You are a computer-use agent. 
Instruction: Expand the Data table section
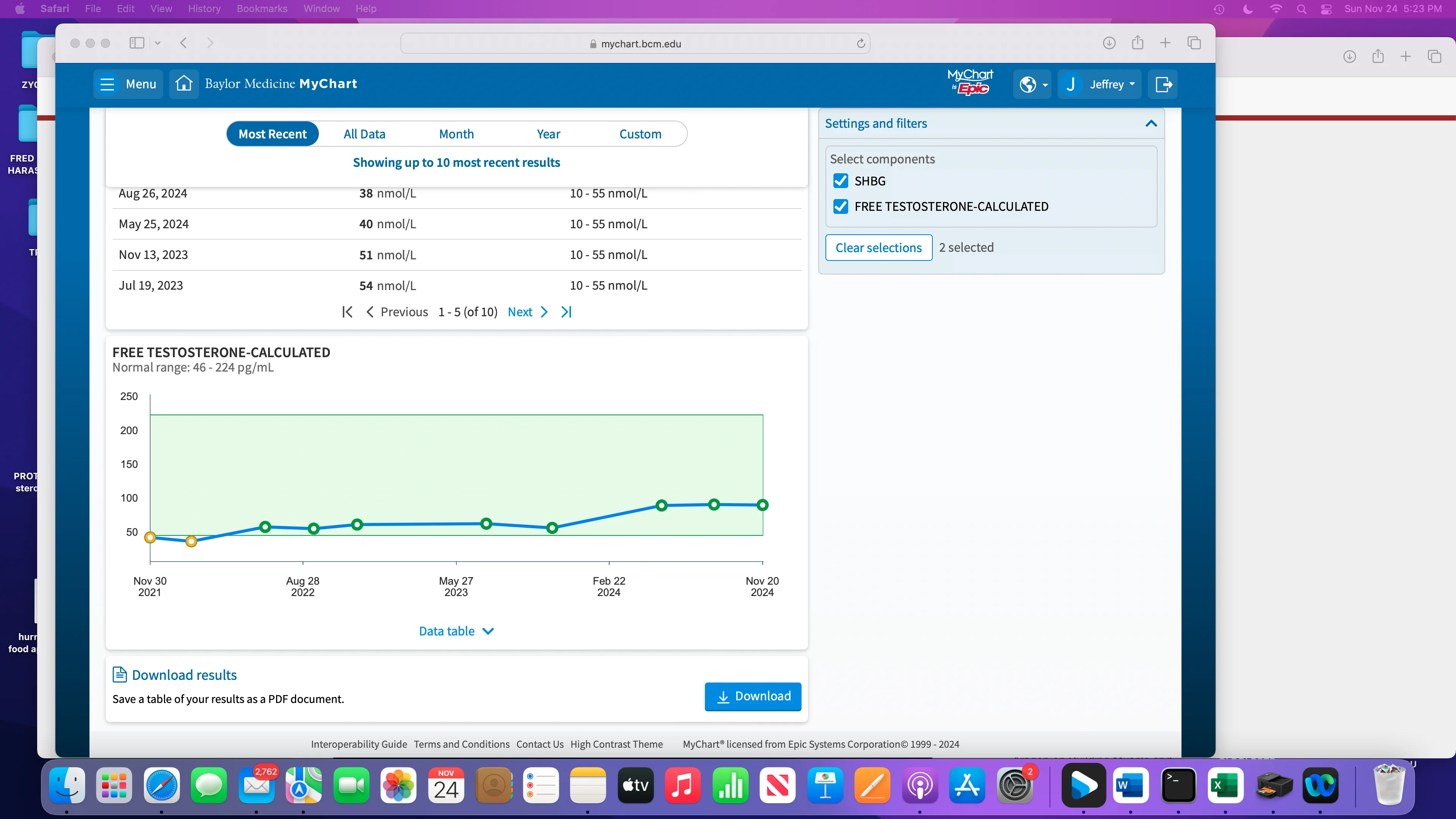456,631
